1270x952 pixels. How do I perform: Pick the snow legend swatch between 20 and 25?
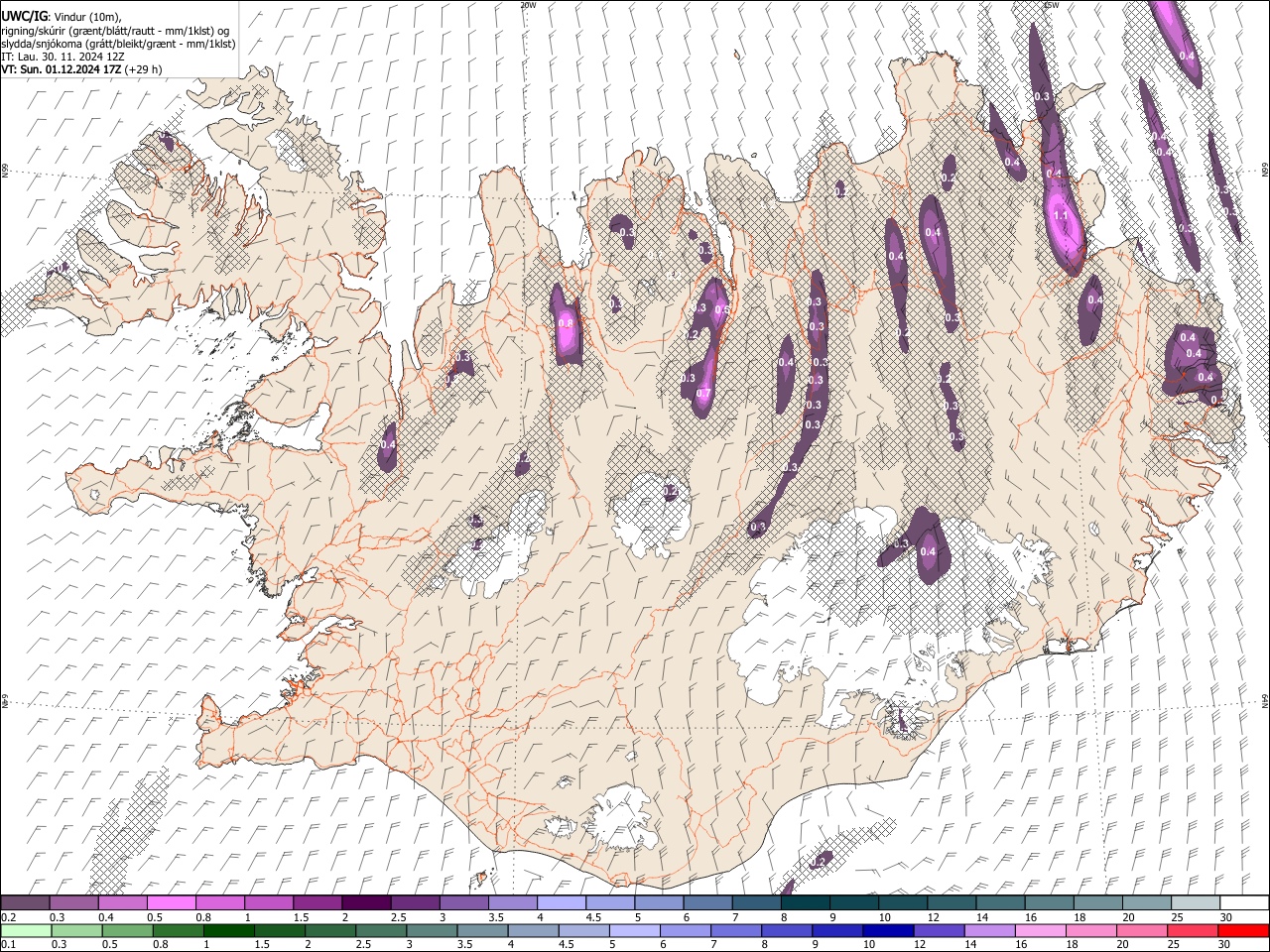pos(1146,902)
